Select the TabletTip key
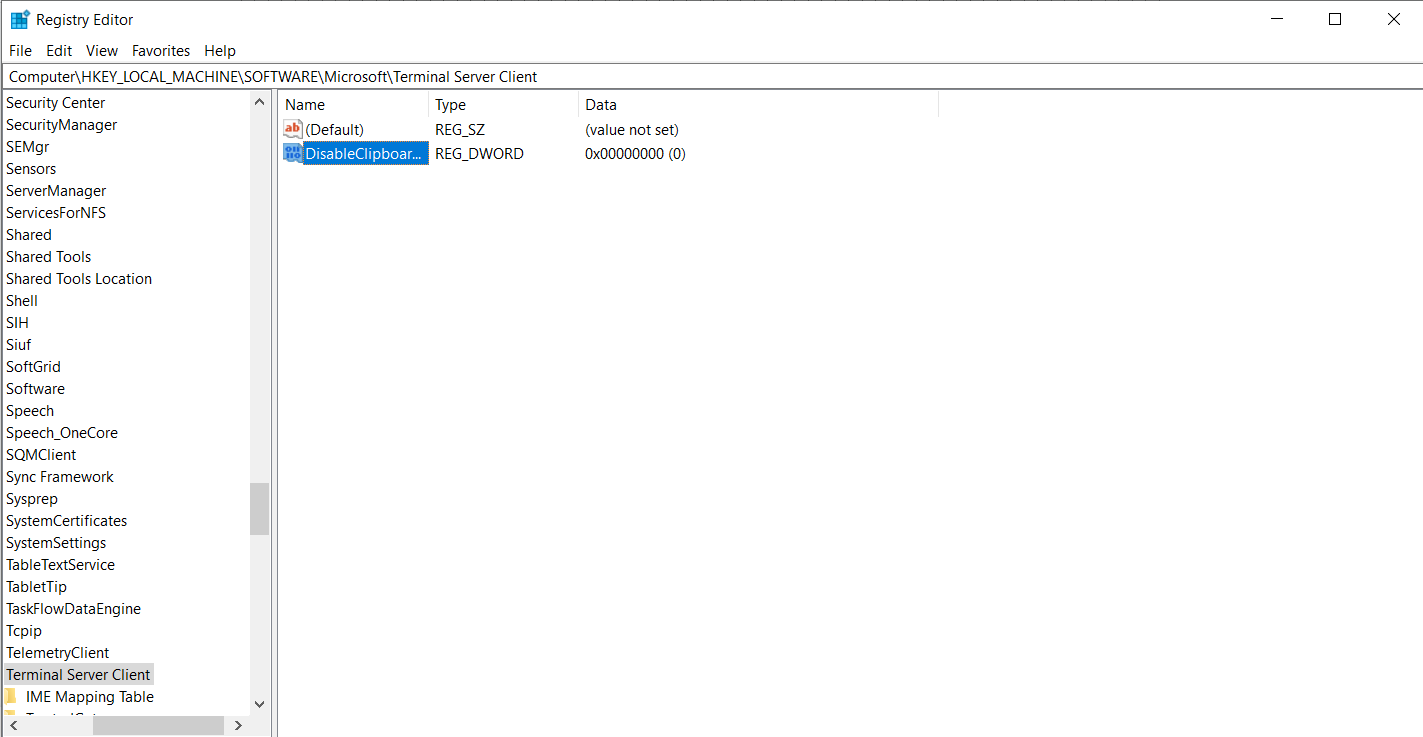This screenshot has width=1423, height=737. tap(36, 587)
